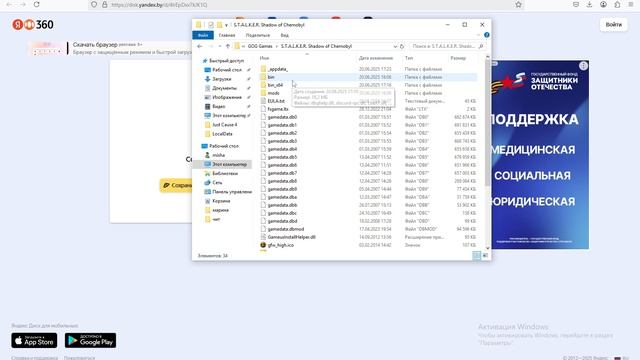
Task: Click the Скачать браузер ad link
Action: coord(95,44)
